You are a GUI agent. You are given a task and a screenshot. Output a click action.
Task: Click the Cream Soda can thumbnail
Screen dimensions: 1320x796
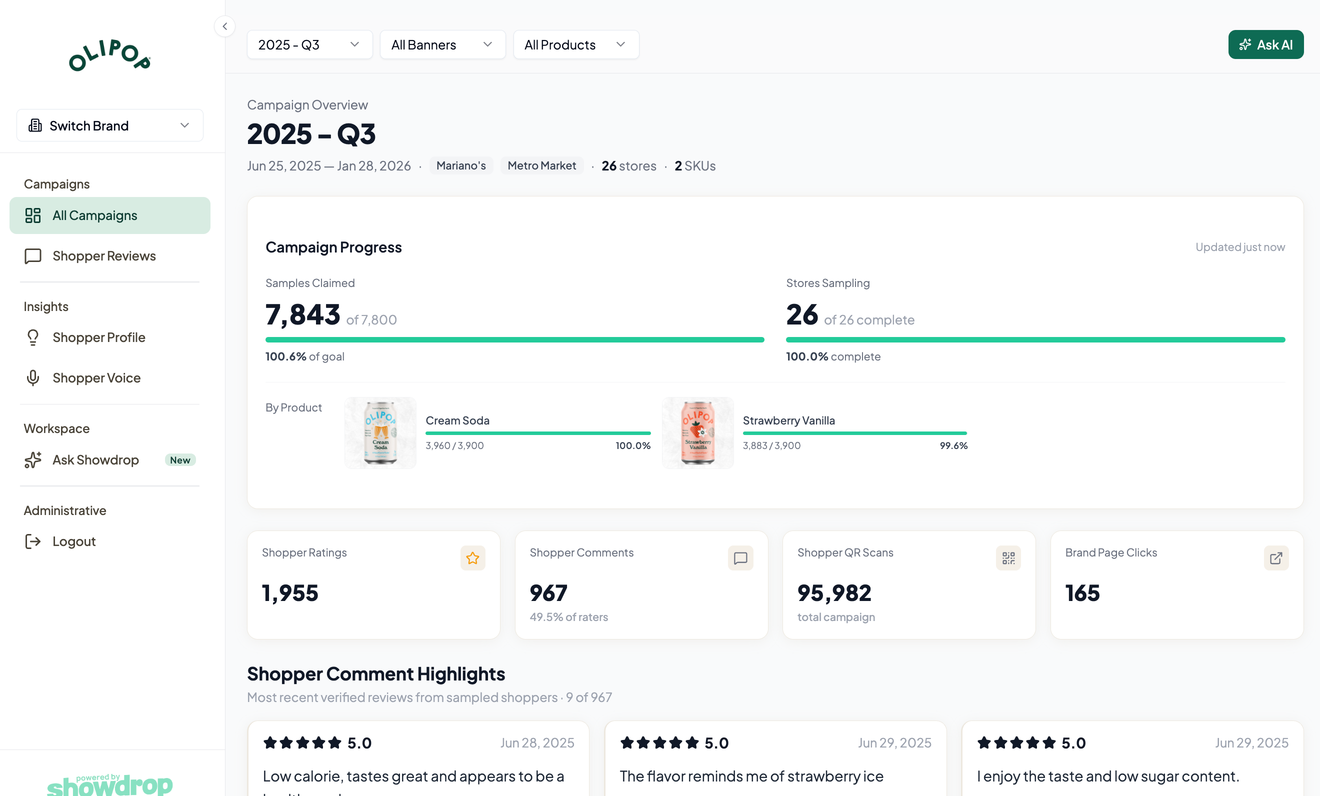click(x=381, y=433)
